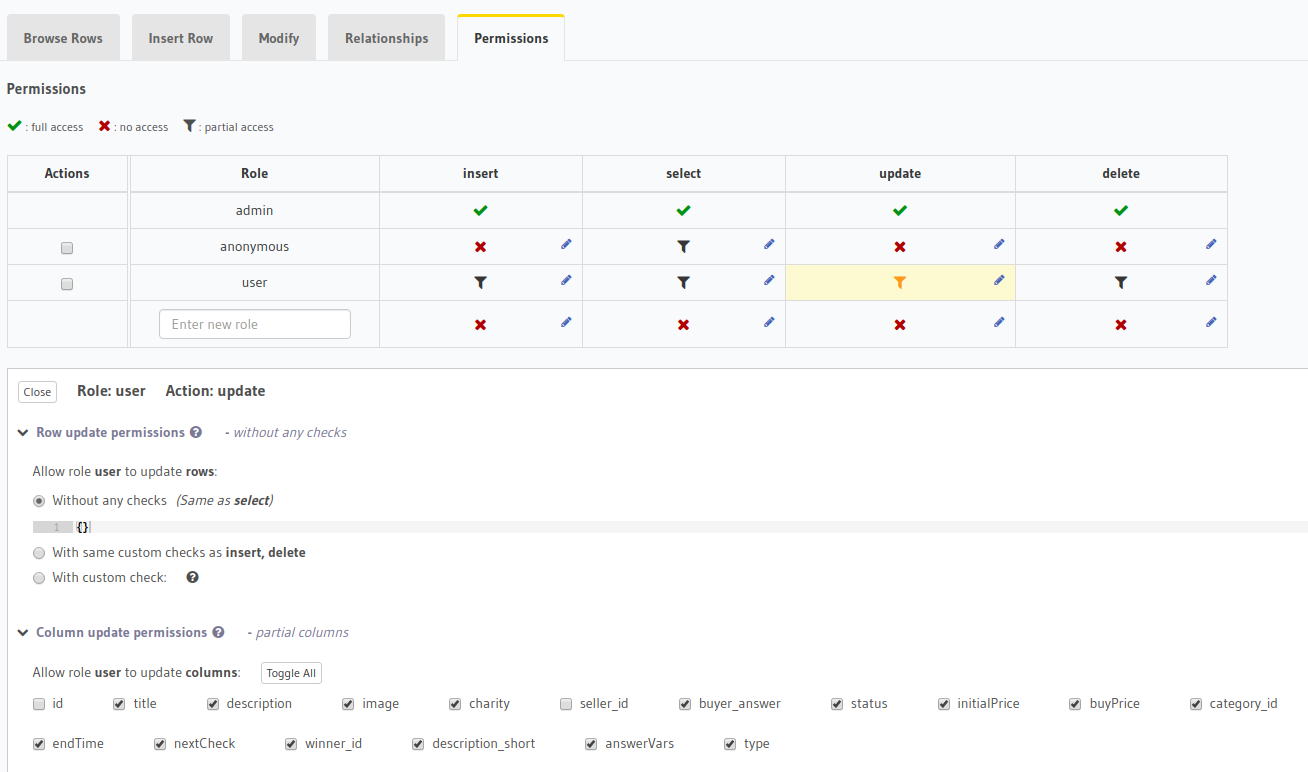Open help icon beside Row update permissions
The image size is (1308, 772).
pos(196,433)
